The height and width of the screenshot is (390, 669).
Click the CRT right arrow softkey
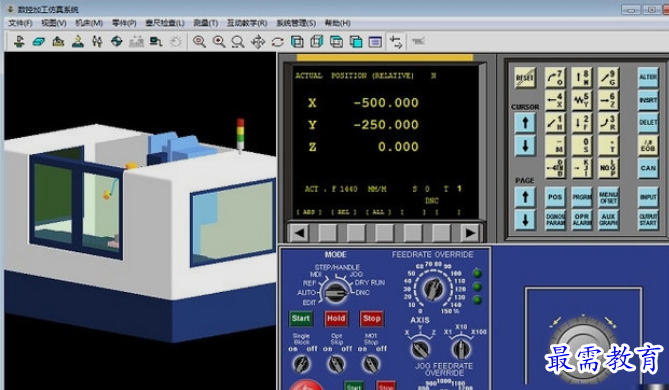tap(470, 233)
